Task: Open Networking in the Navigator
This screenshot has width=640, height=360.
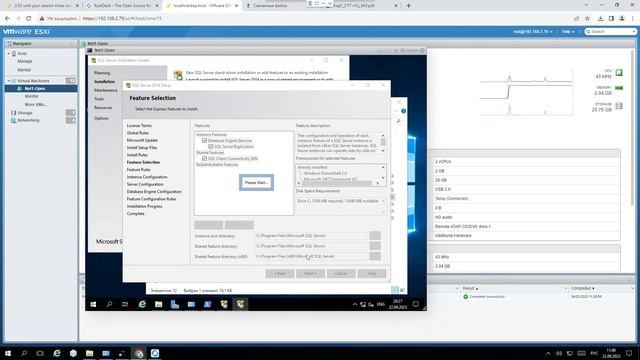Action: click(28, 120)
